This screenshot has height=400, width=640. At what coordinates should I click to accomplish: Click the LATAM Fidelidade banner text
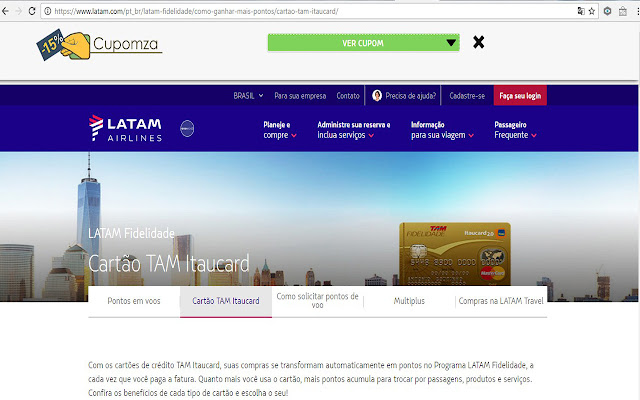(131, 233)
